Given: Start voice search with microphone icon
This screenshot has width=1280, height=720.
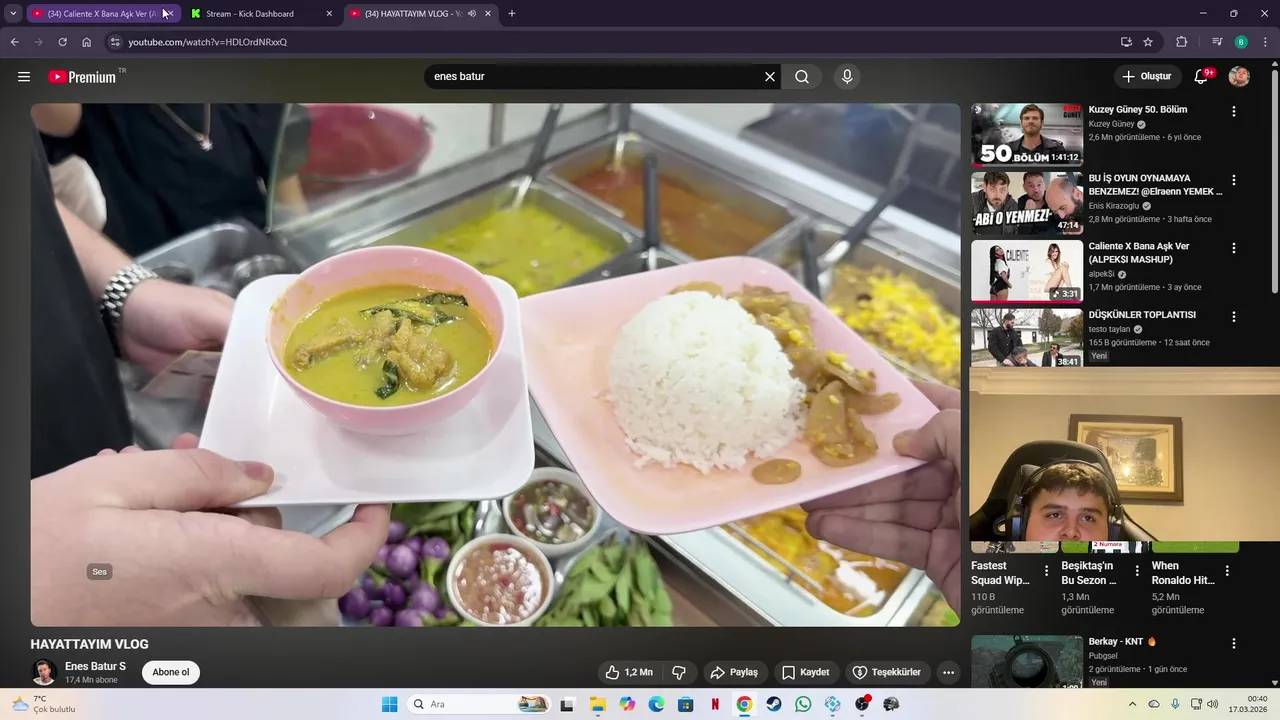Looking at the screenshot, I should click(x=847, y=77).
